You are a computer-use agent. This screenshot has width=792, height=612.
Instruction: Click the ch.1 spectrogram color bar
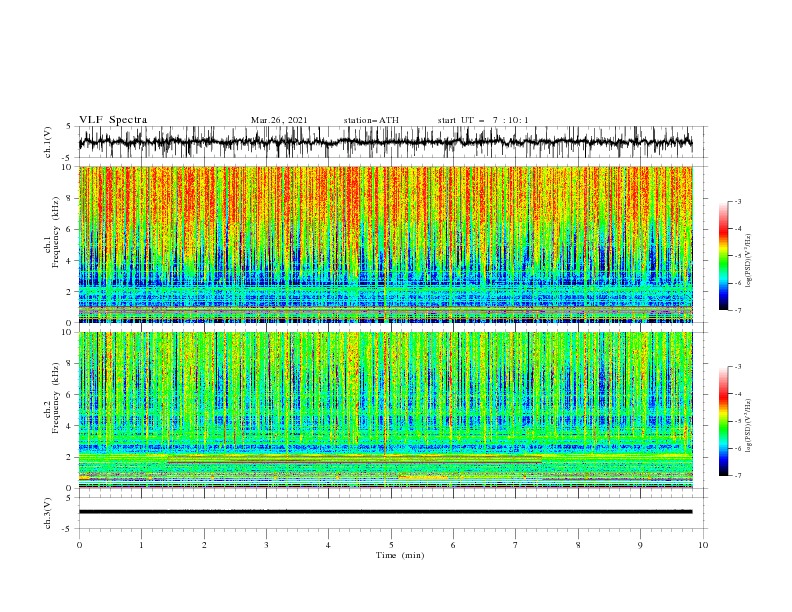point(723,256)
